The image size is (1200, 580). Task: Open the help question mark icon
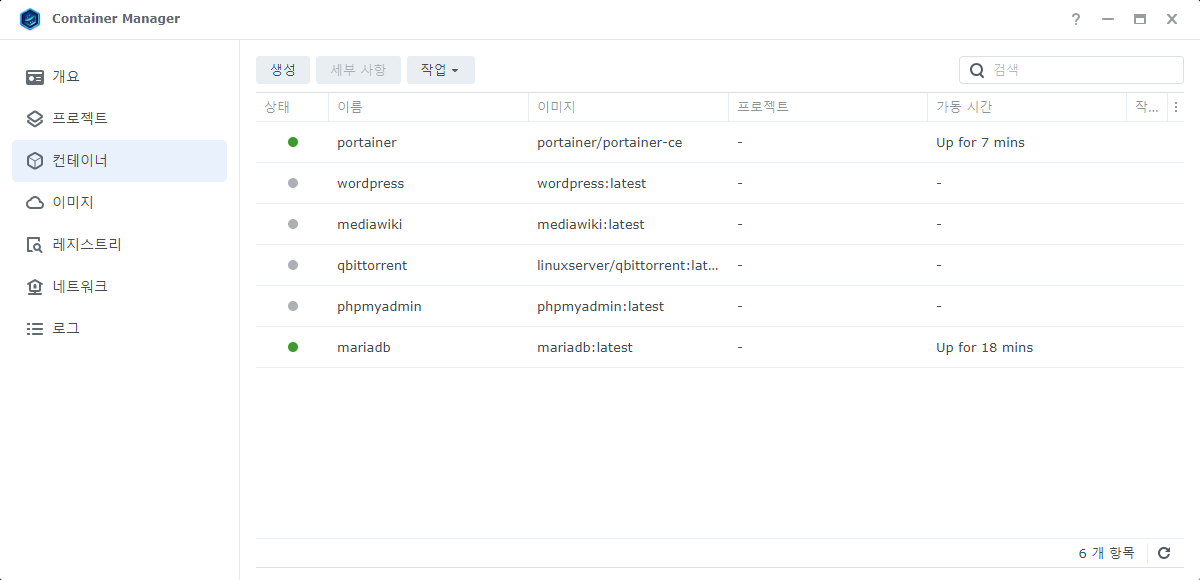pyautogui.click(x=1076, y=19)
